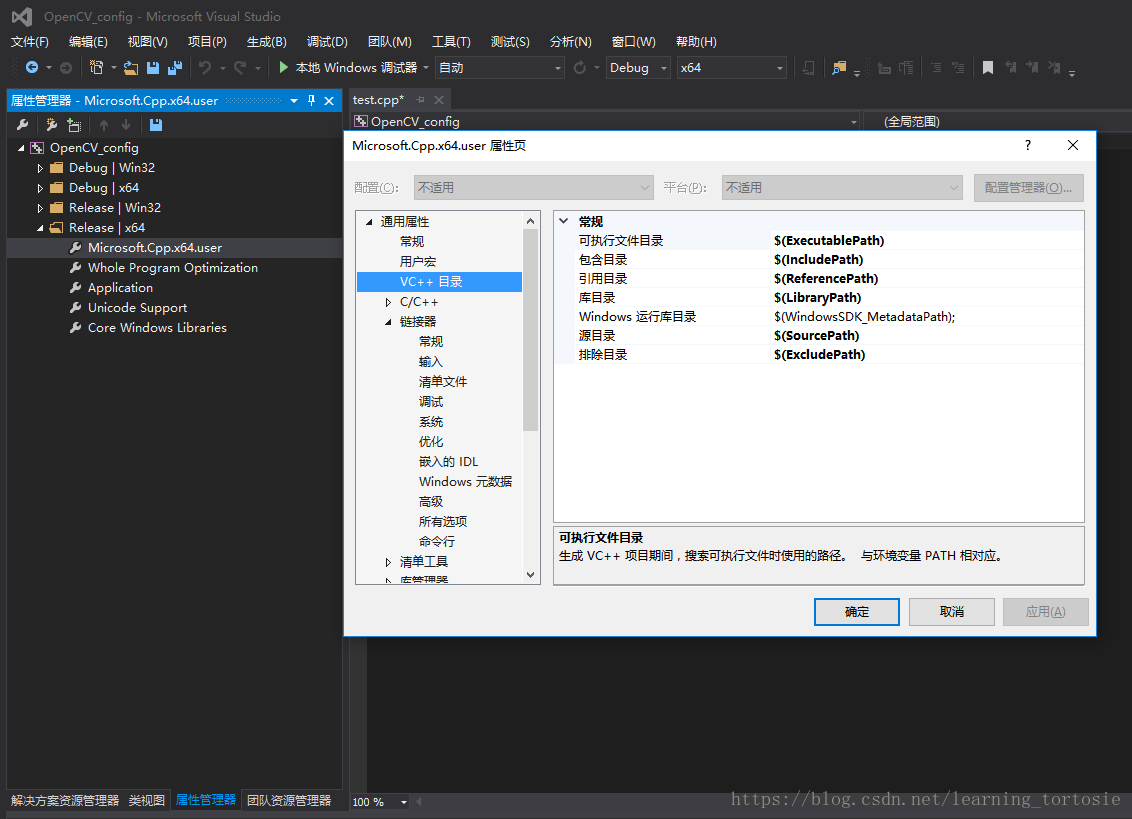Click the New Project toolbar icon
1132x819 pixels.
pos(96,67)
